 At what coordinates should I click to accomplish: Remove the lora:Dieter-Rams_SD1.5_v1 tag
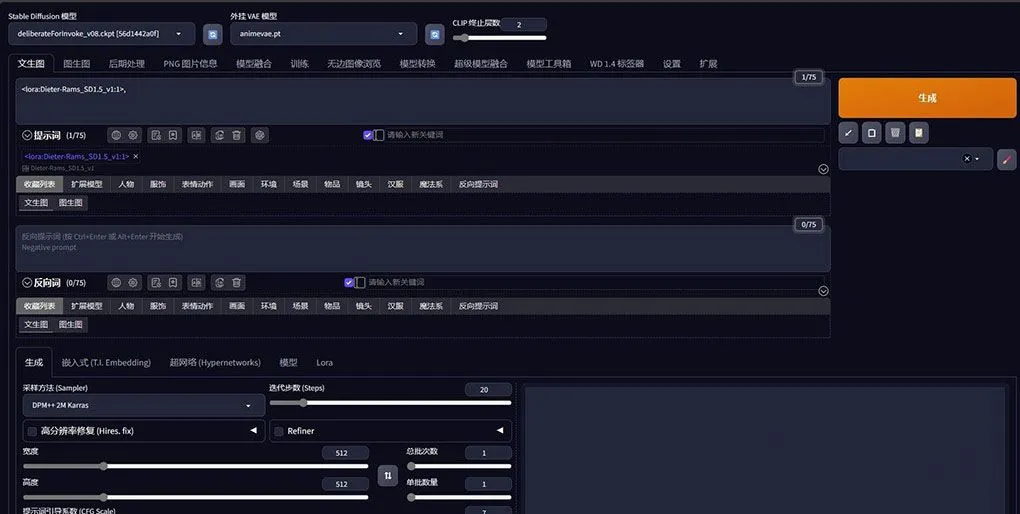point(136,156)
